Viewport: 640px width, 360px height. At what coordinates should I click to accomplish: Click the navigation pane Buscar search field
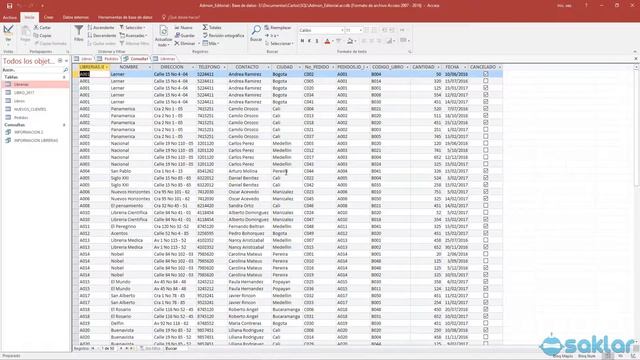pyautogui.click(x=32, y=70)
